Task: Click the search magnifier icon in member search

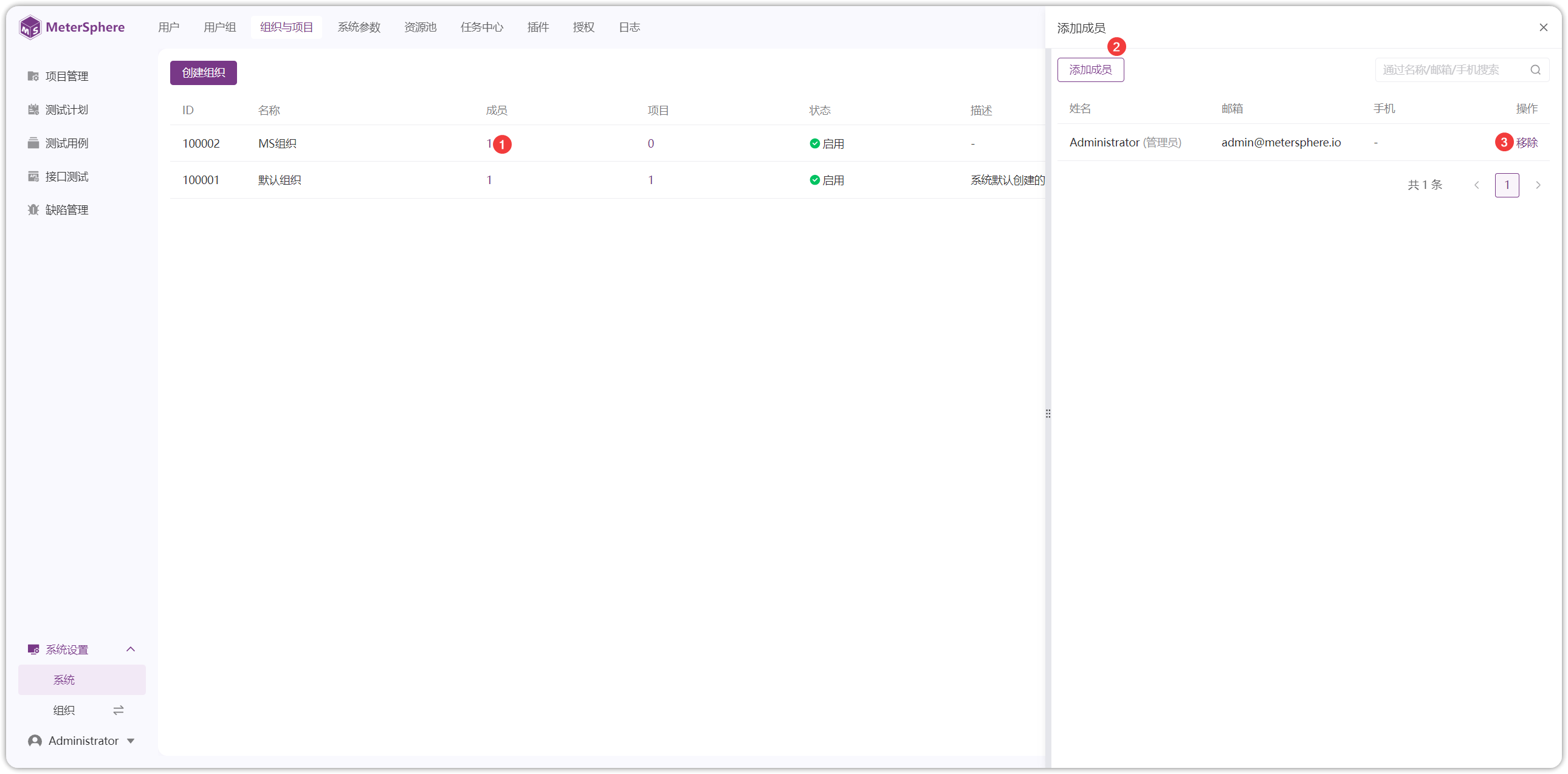Action: [1535, 70]
